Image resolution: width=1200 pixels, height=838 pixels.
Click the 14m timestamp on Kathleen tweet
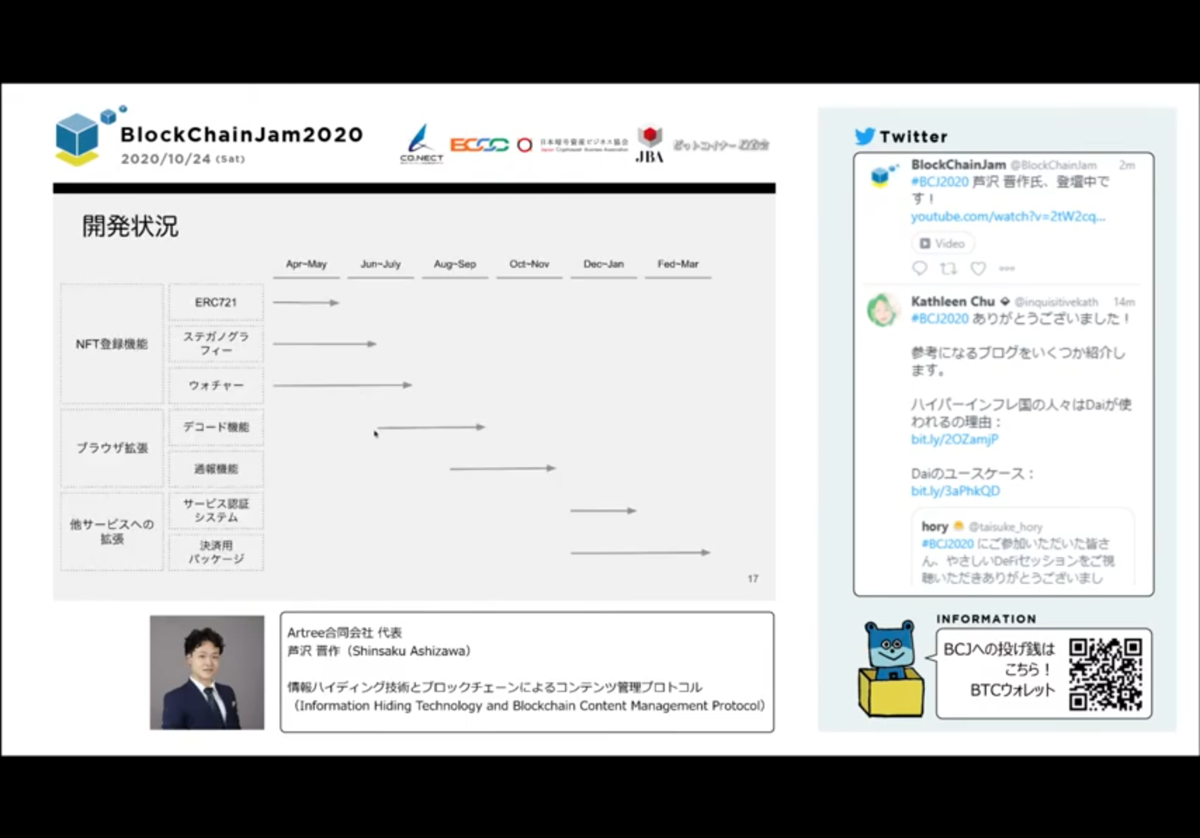click(x=1124, y=302)
